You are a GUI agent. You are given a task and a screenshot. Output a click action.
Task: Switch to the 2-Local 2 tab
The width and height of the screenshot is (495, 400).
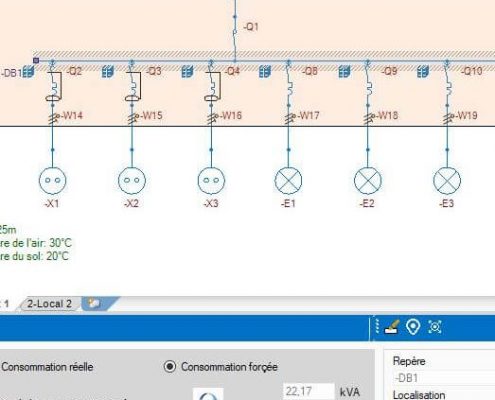click(49, 304)
